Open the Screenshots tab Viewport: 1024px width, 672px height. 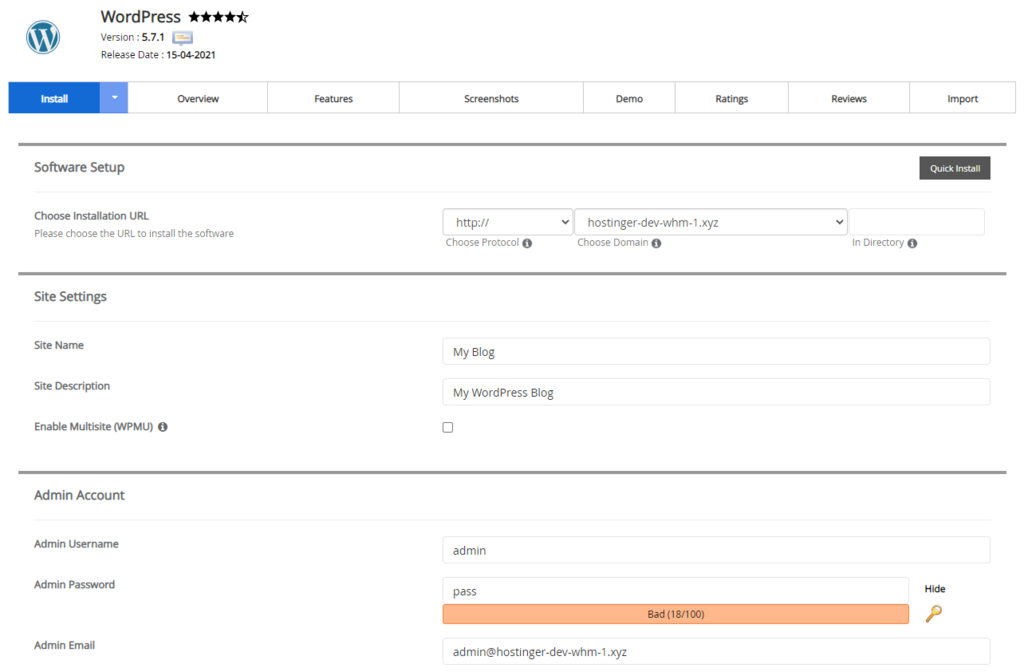tap(490, 97)
